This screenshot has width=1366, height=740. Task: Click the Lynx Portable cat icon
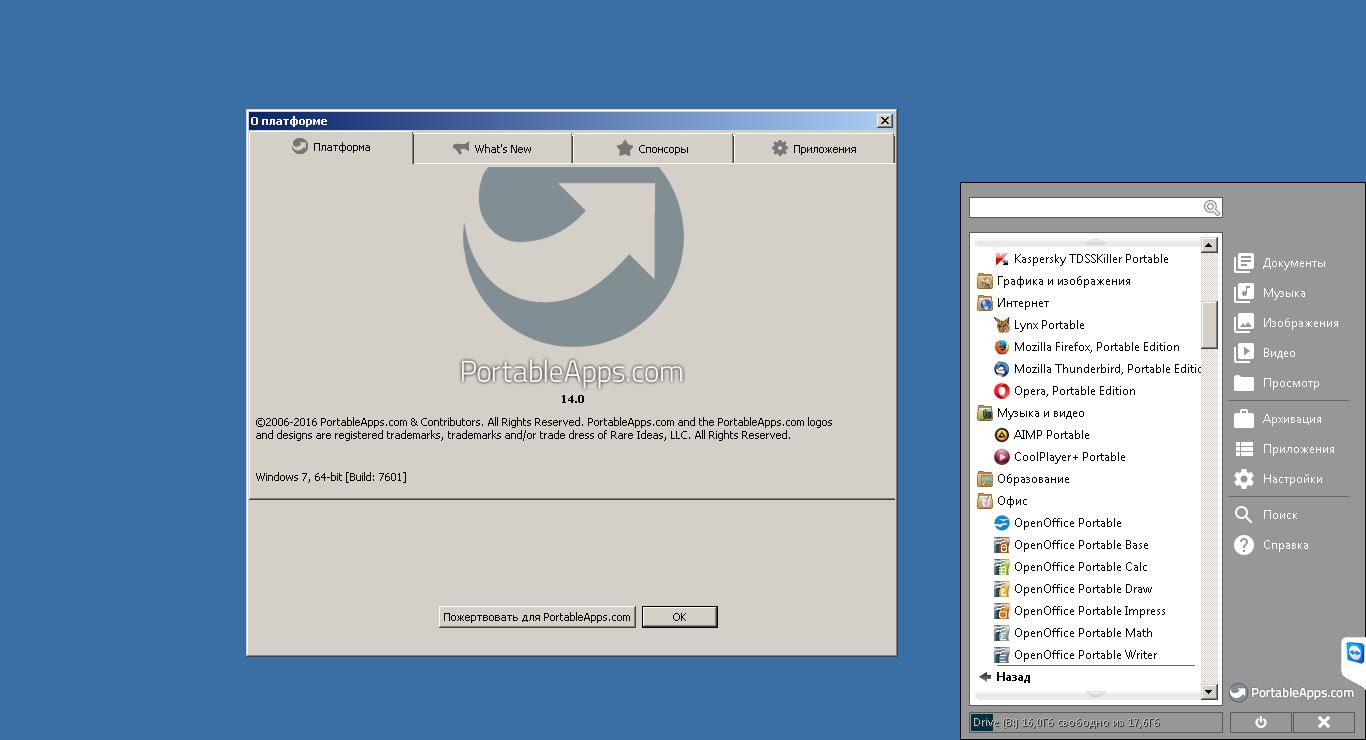(1001, 325)
